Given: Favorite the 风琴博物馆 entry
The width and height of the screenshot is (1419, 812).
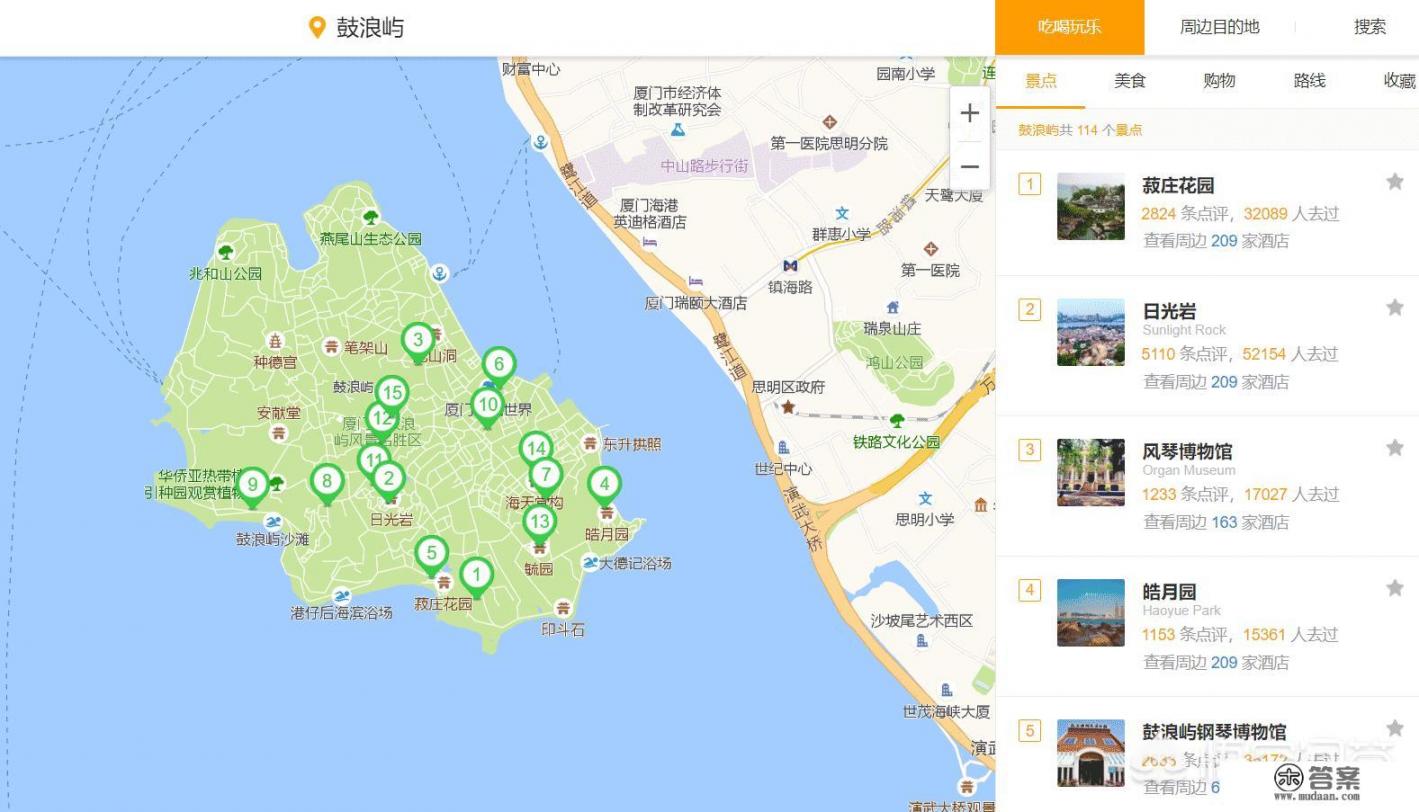Looking at the screenshot, I should pos(1396,448).
